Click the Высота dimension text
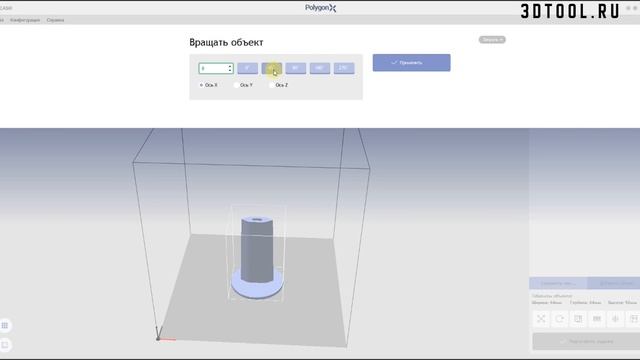Screen dimensions: 640x360 pyautogui.click(x=622, y=303)
